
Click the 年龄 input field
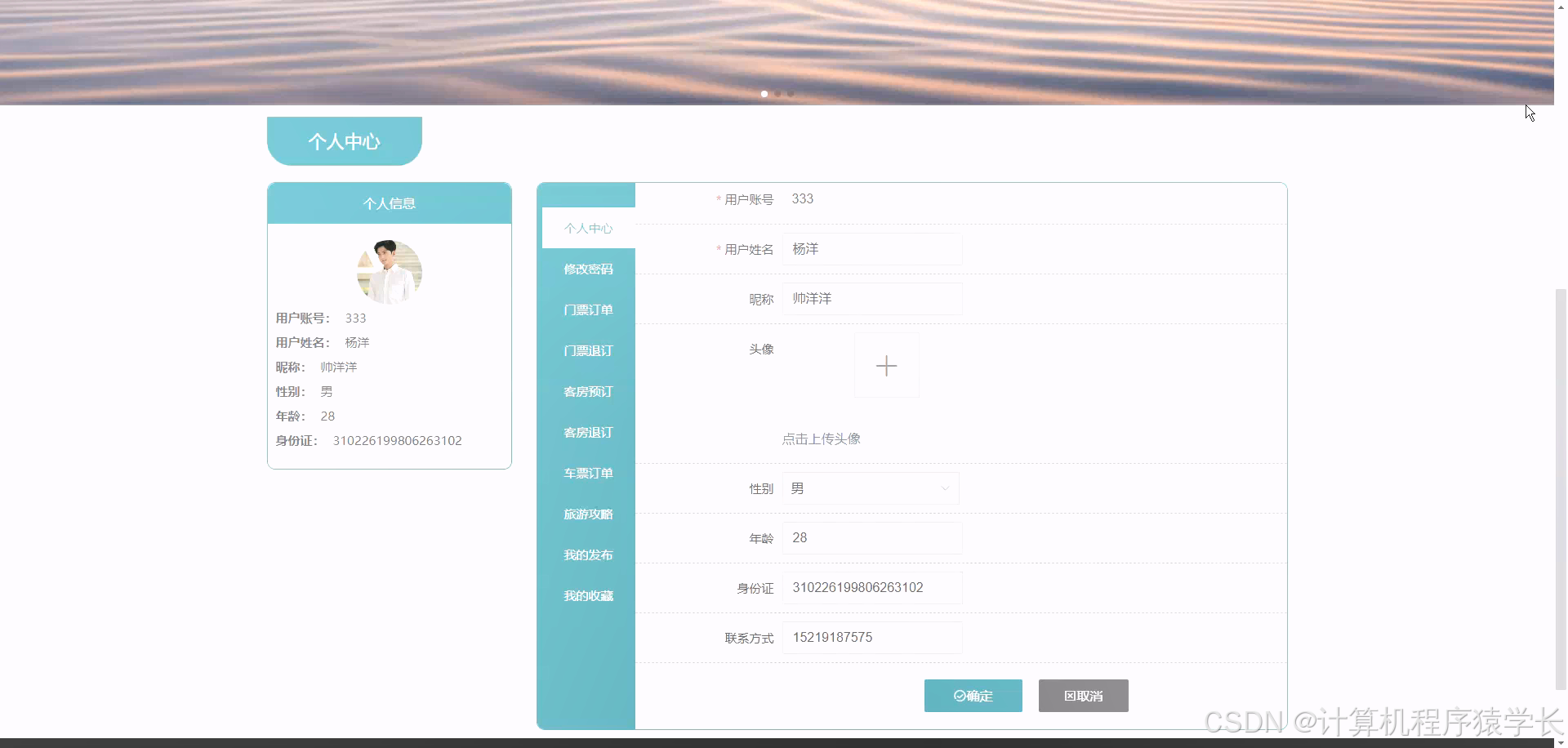872,538
